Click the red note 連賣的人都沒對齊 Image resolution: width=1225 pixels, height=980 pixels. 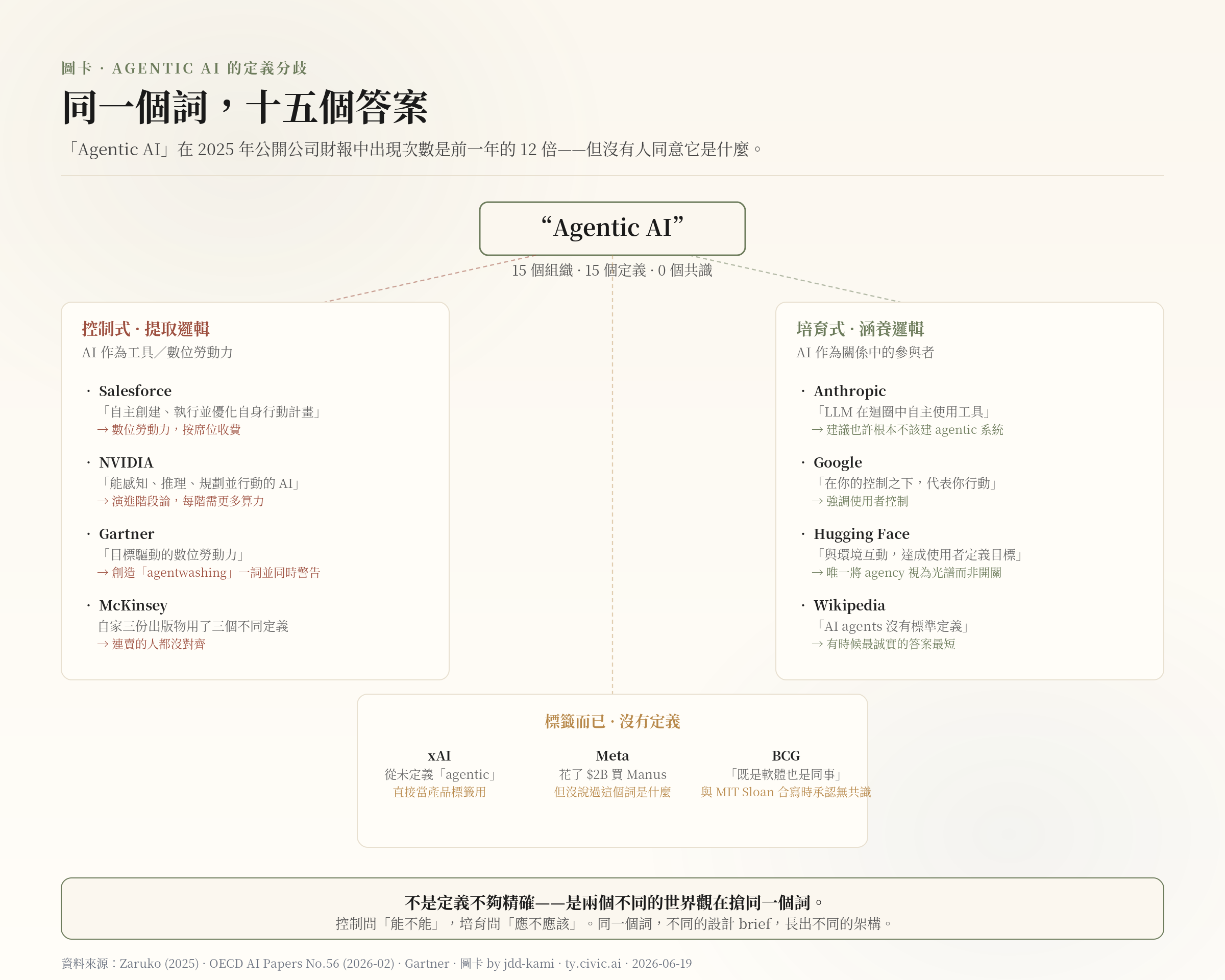[x=152, y=644]
